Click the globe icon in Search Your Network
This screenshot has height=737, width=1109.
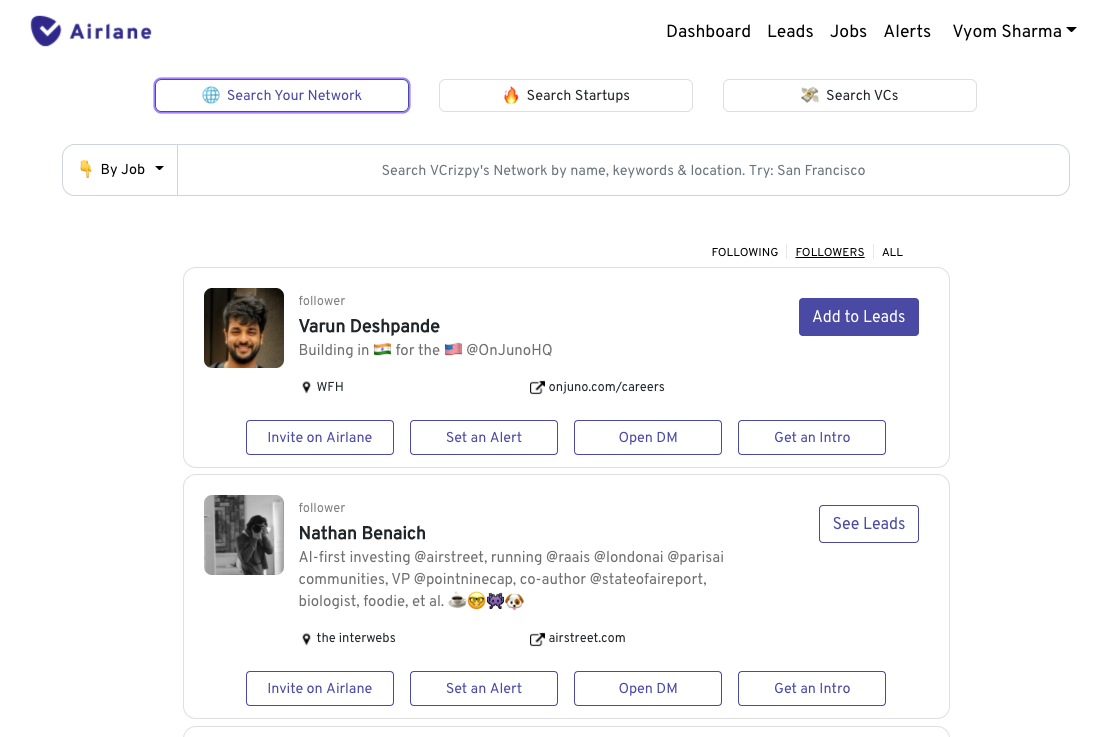[x=211, y=96]
